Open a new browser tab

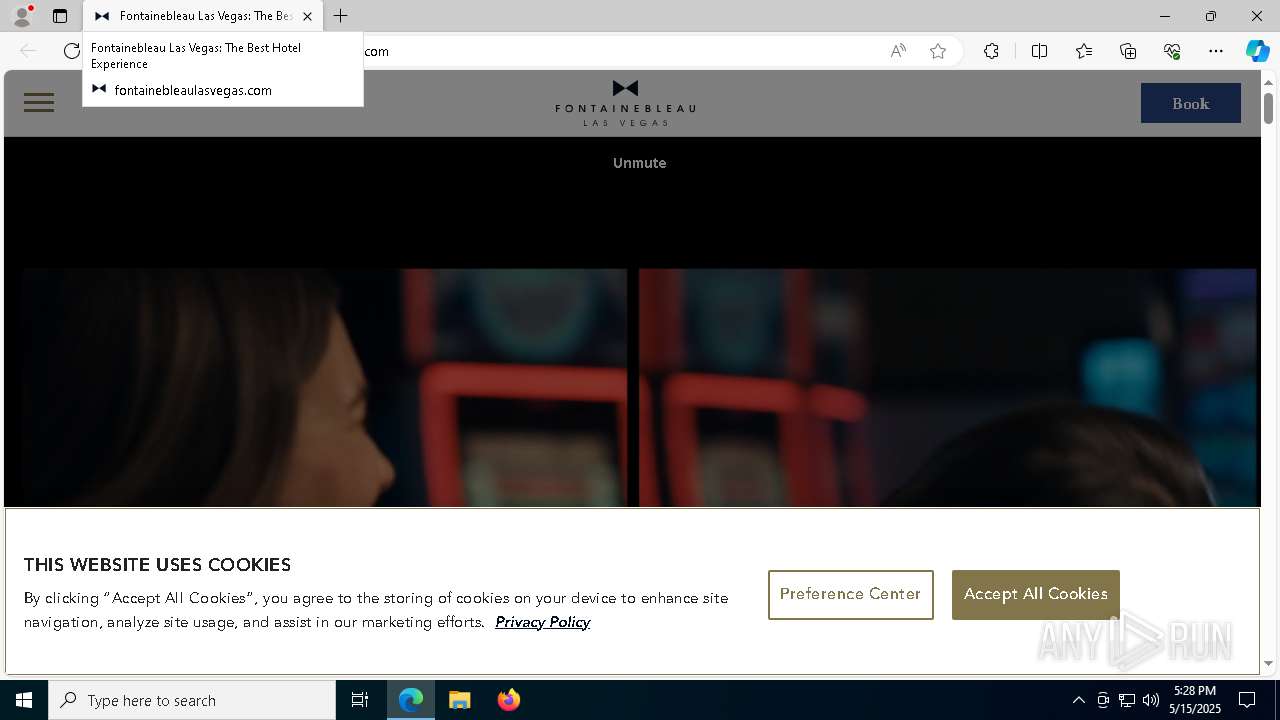pos(340,16)
